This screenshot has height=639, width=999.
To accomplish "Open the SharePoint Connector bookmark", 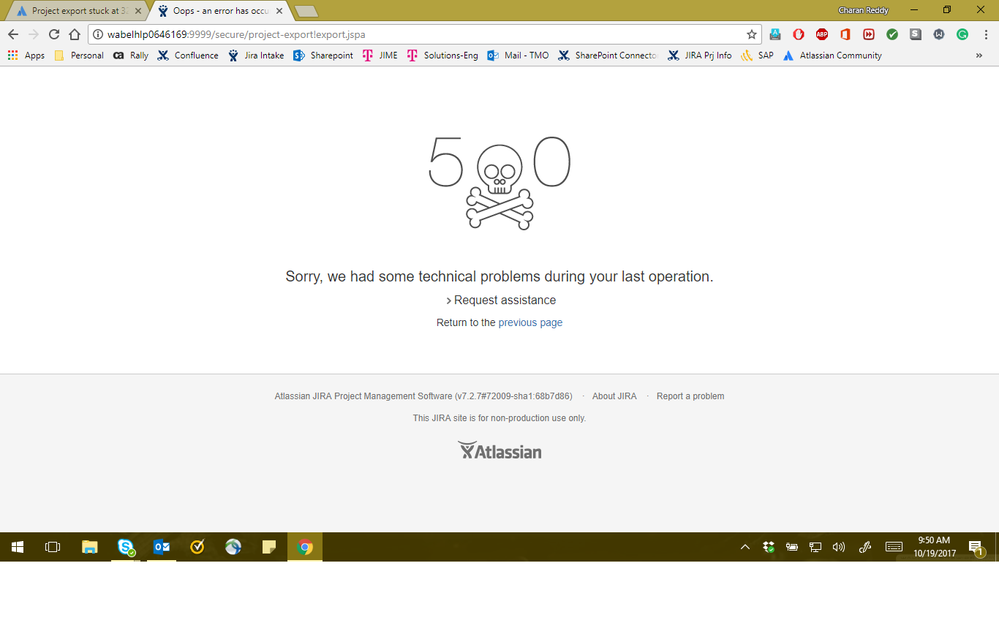I will coord(607,55).
